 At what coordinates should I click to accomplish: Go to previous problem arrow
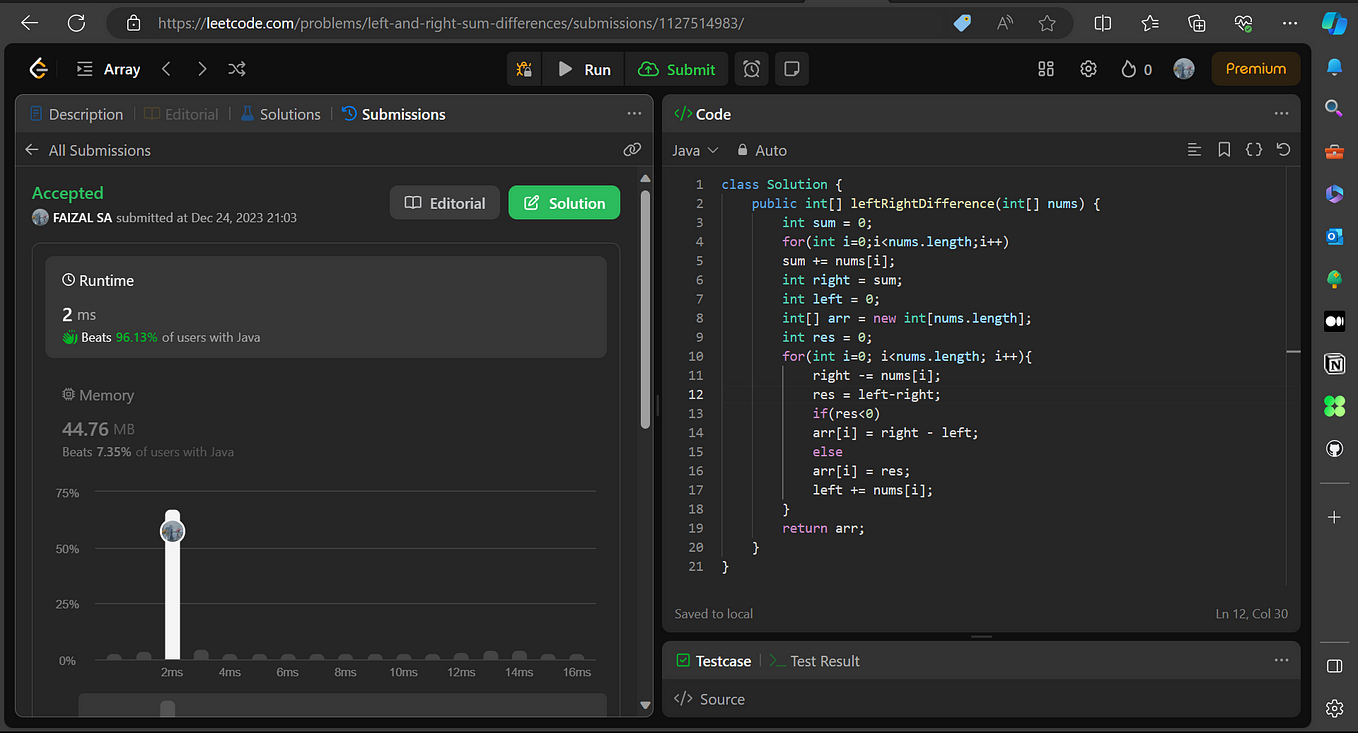point(167,69)
